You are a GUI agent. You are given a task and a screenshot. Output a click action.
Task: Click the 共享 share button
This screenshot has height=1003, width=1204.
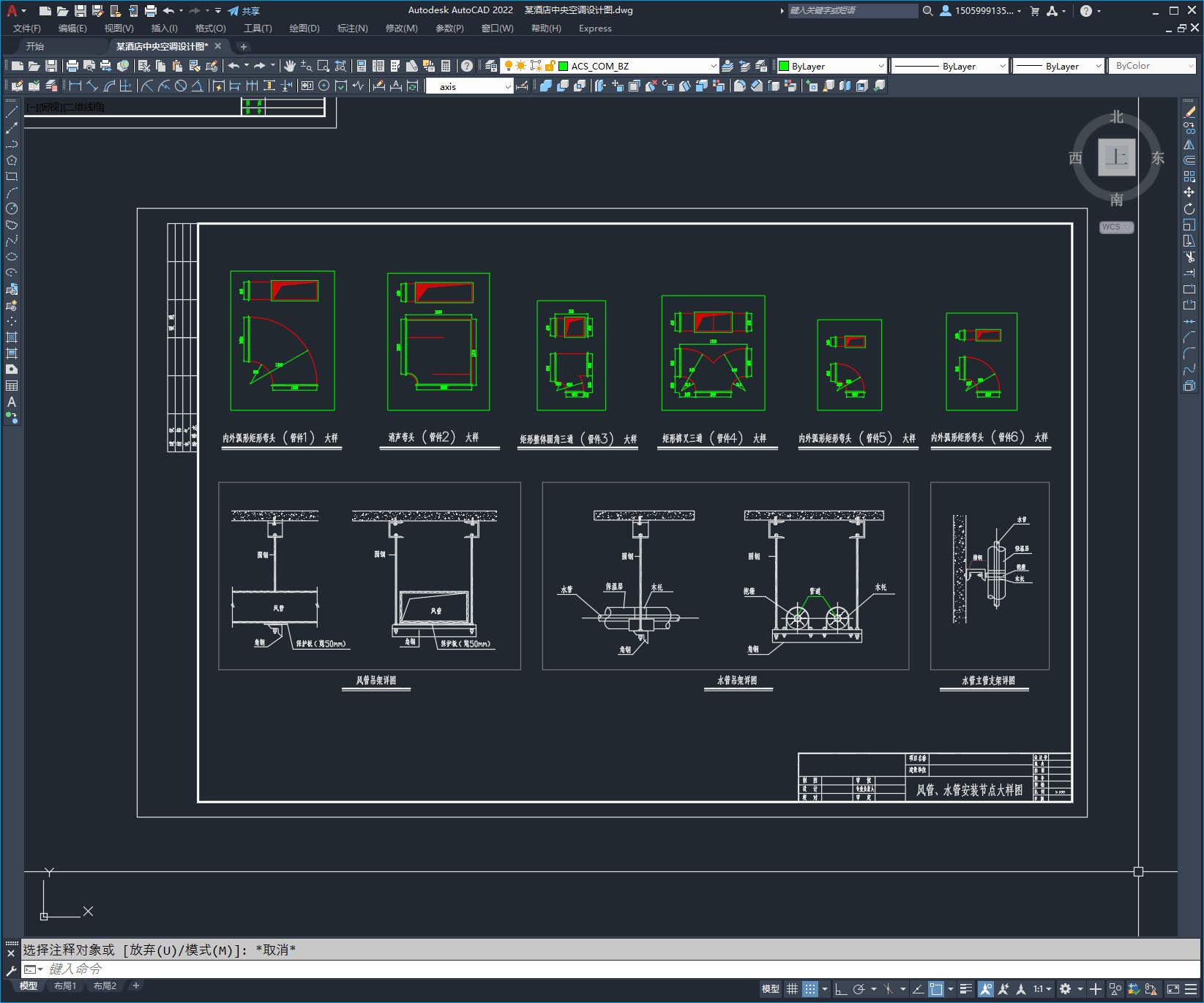point(244,11)
